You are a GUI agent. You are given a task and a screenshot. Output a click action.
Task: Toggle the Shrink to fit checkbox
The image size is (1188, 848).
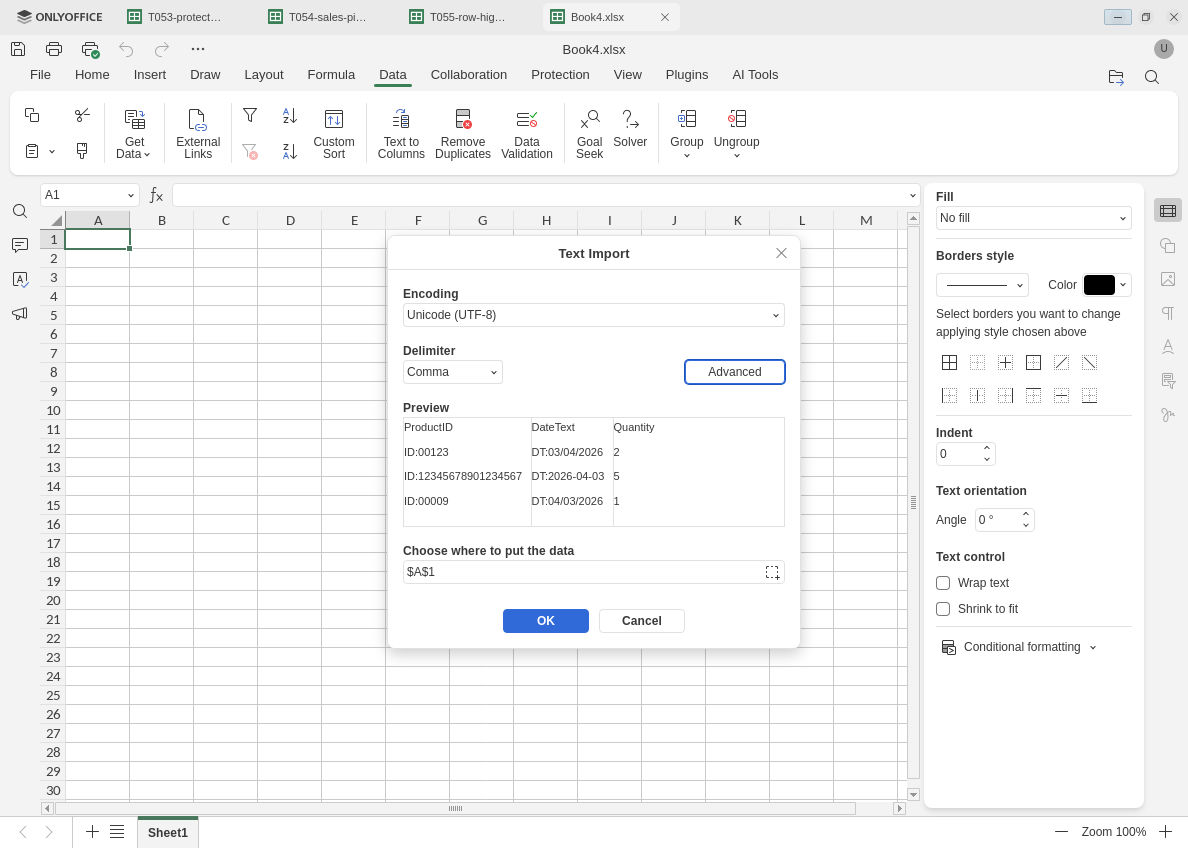tap(943, 609)
